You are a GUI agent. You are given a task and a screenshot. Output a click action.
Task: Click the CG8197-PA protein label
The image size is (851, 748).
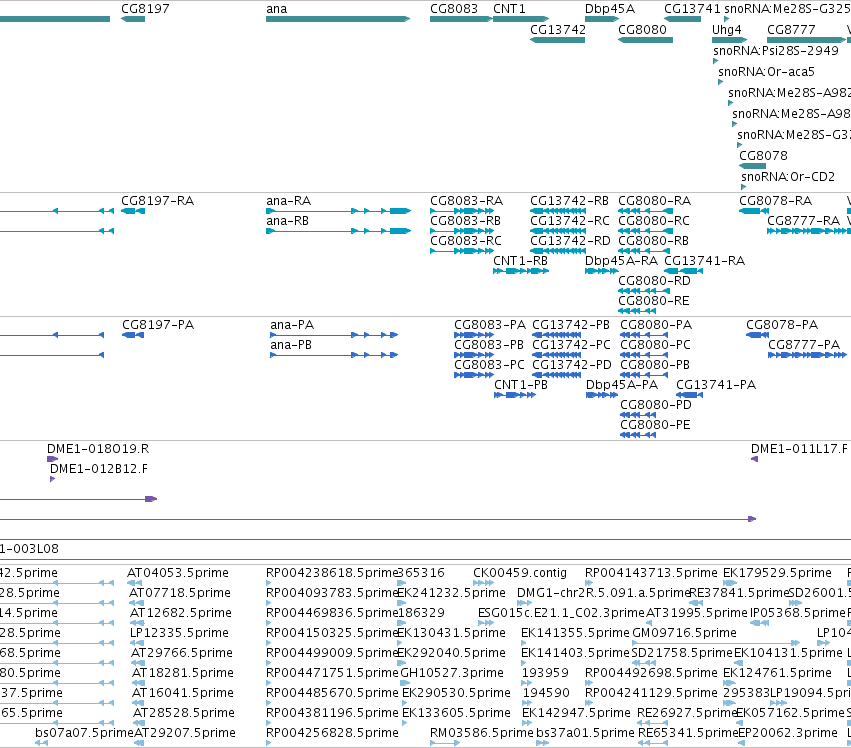coord(158,325)
